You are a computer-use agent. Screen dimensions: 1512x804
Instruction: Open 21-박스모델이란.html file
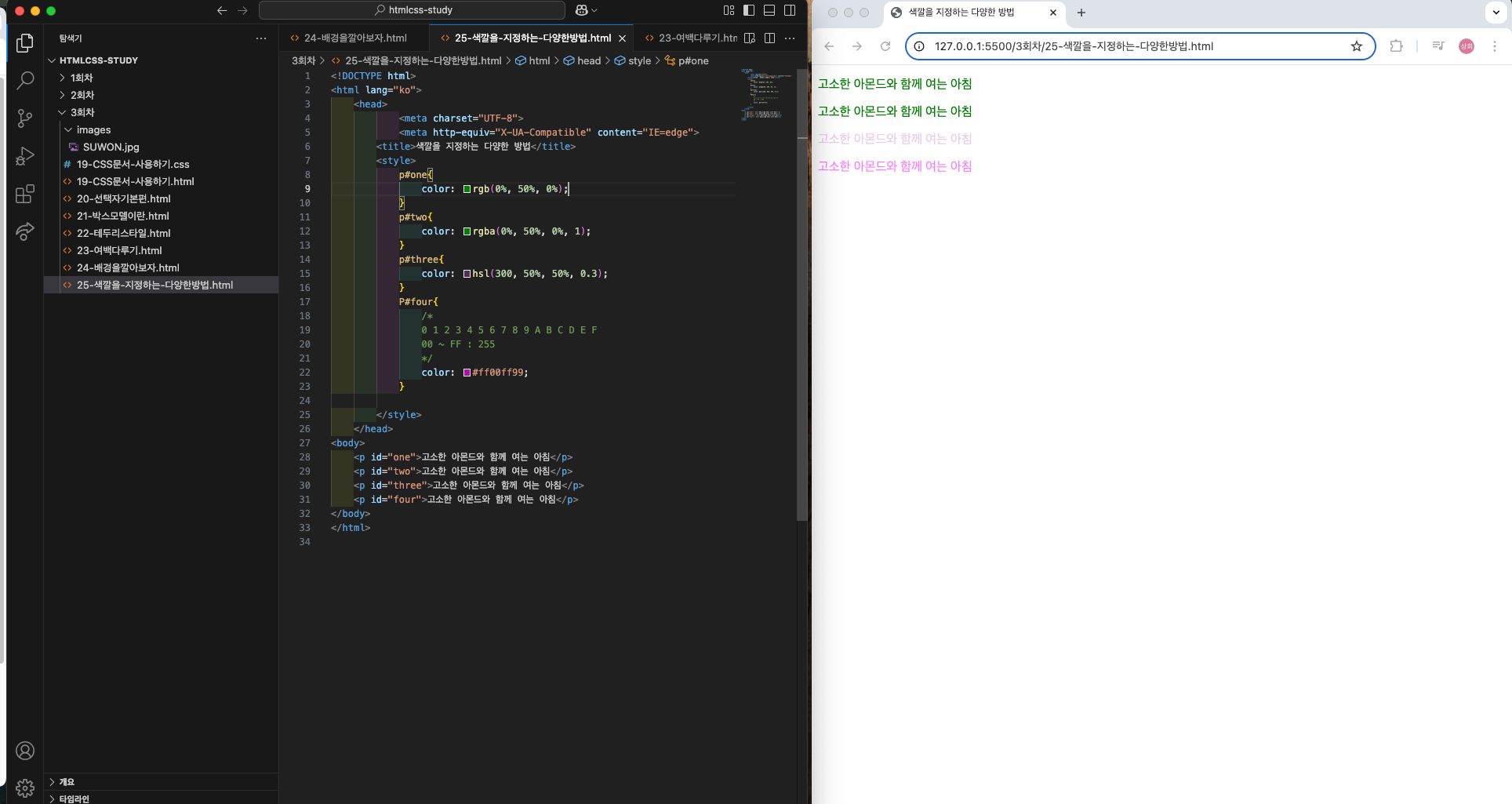(x=161, y=216)
